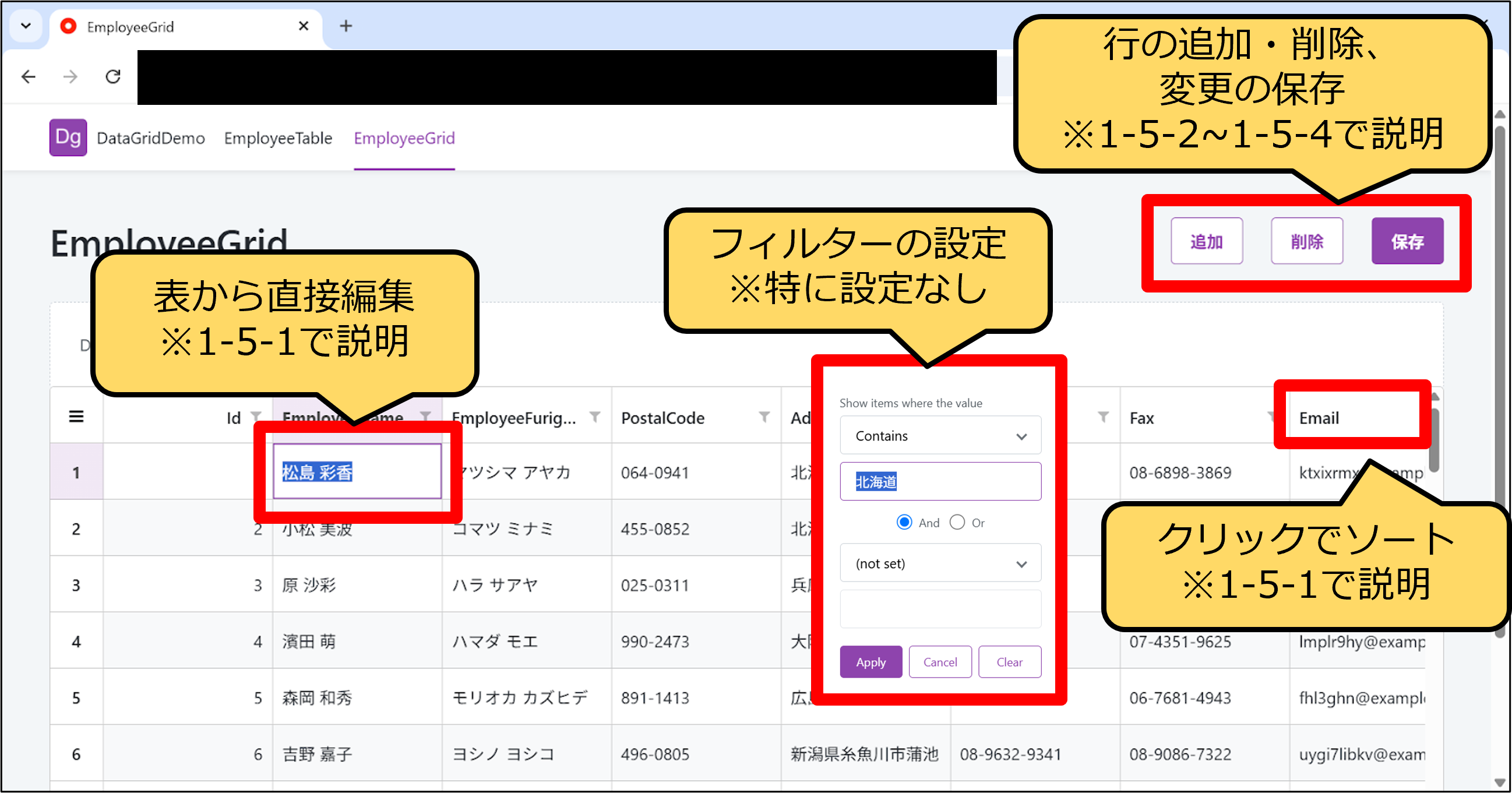
Task: Click the hamburger menu icon in grid header
Action: pyautogui.click(x=76, y=417)
